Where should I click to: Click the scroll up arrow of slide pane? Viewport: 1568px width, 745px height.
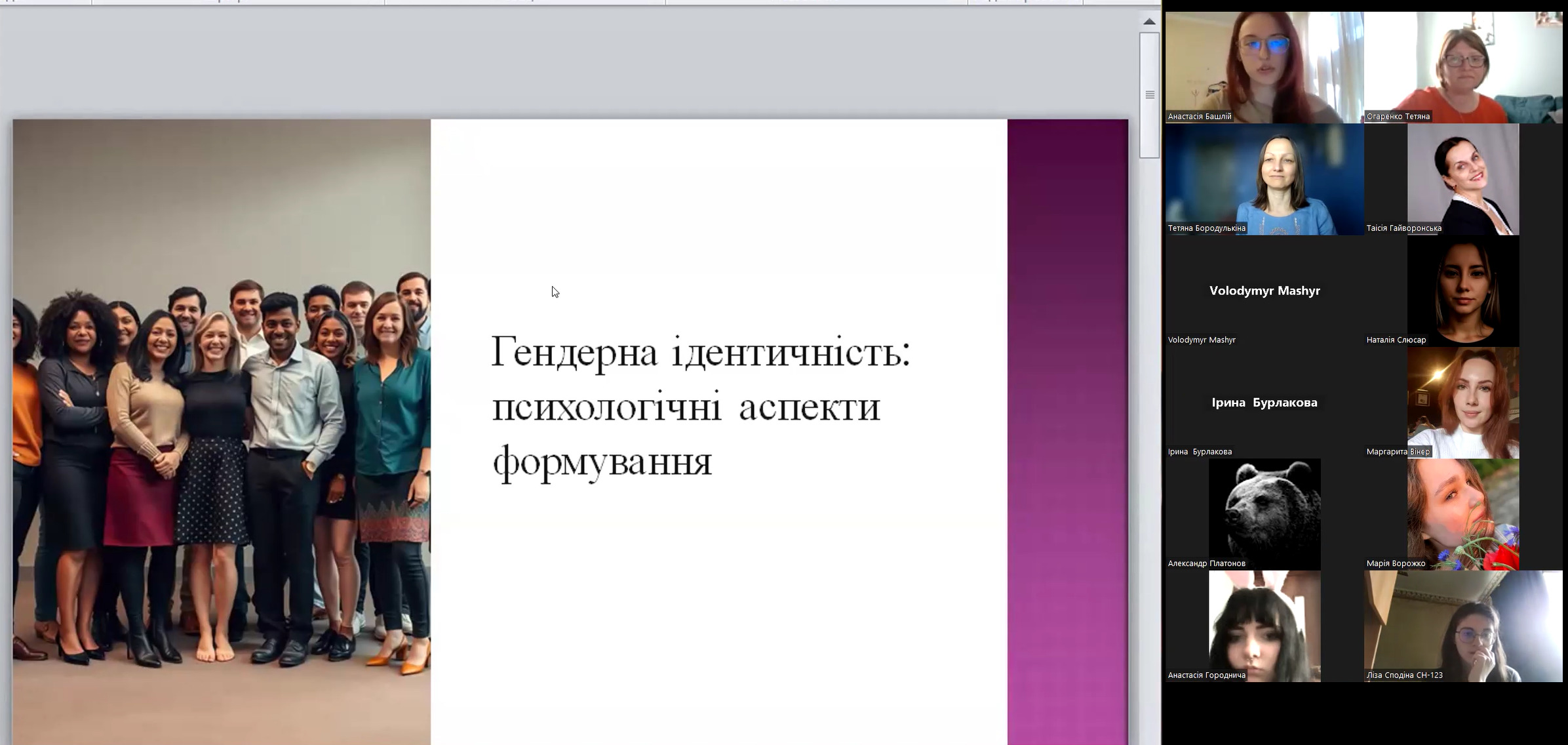click(1149, 22)
